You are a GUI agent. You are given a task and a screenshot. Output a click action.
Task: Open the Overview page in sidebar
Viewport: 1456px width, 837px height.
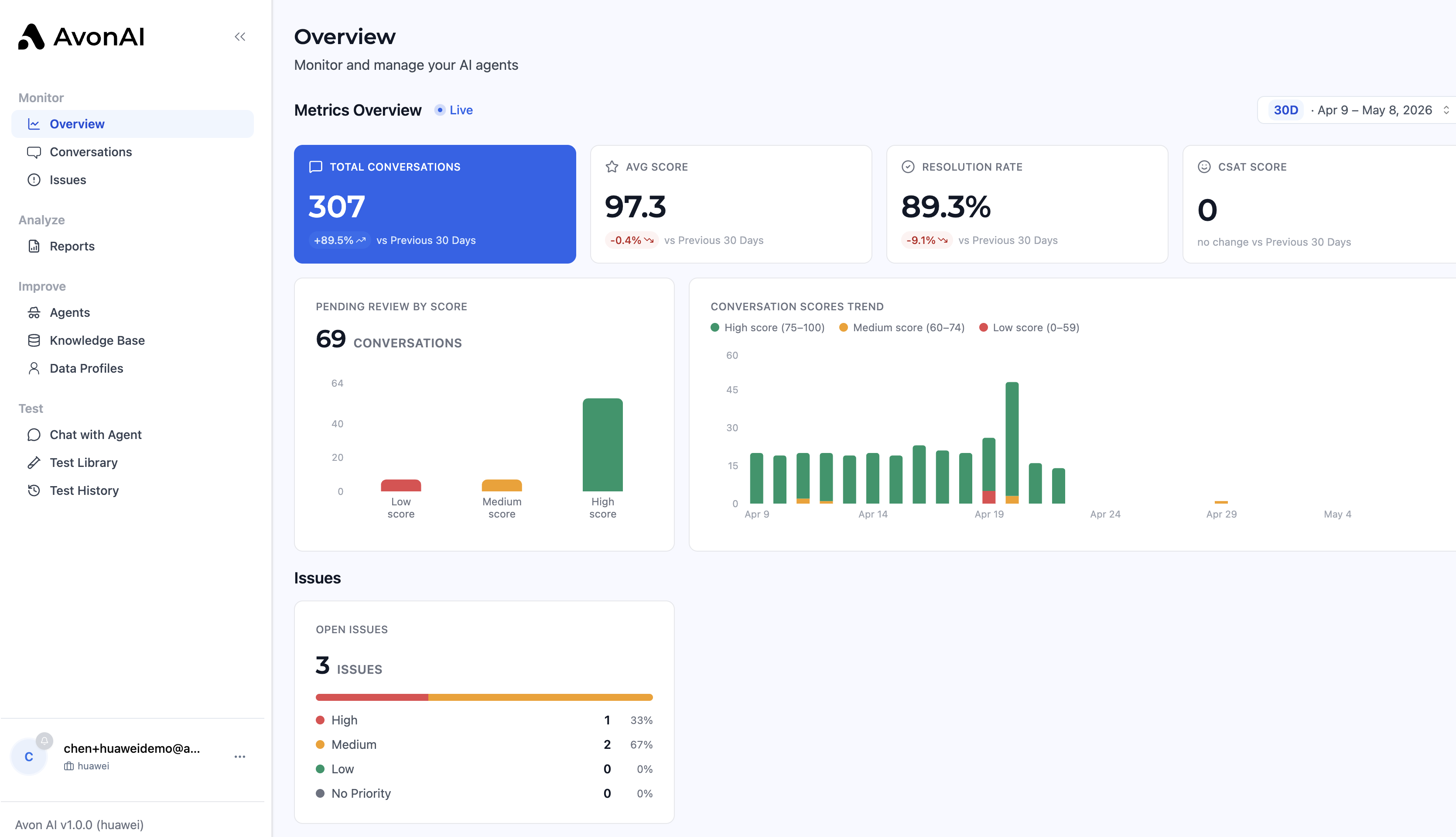coord(132,124)
